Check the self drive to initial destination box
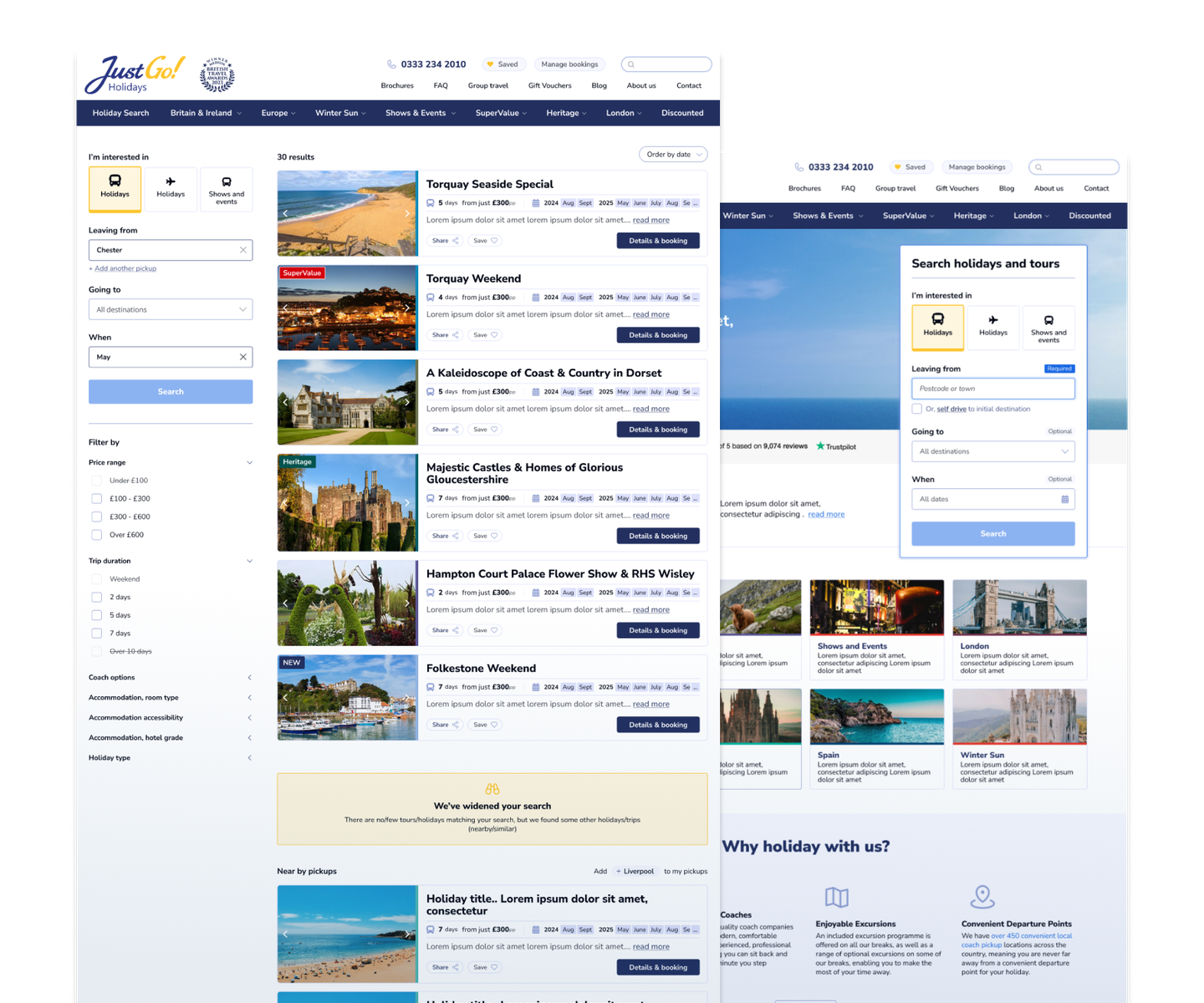The height and width of the screenshot is (1003, 1204). (917, 409)
